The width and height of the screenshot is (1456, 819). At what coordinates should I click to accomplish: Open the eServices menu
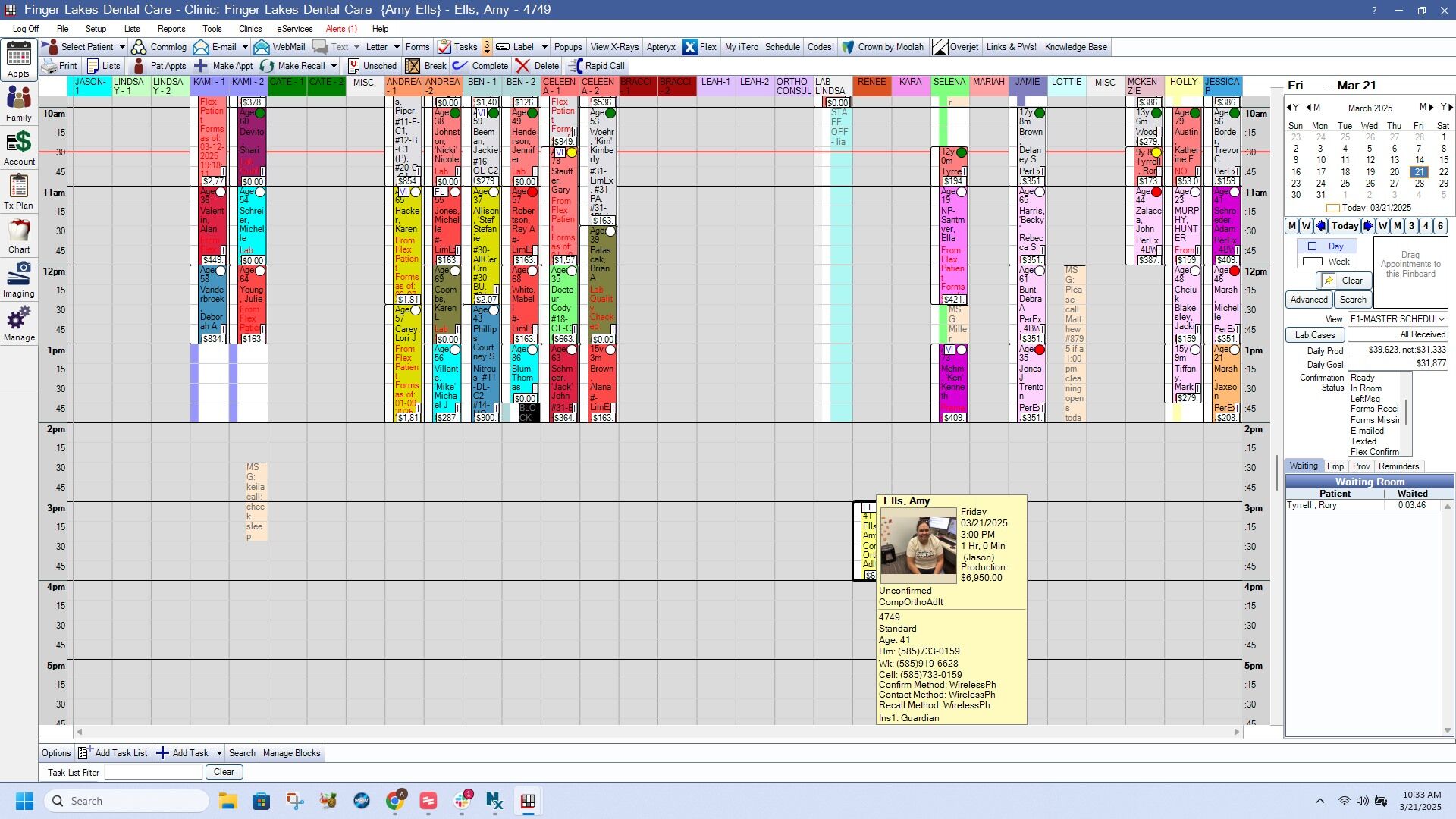pyautogui.click(x=294, y=29)
